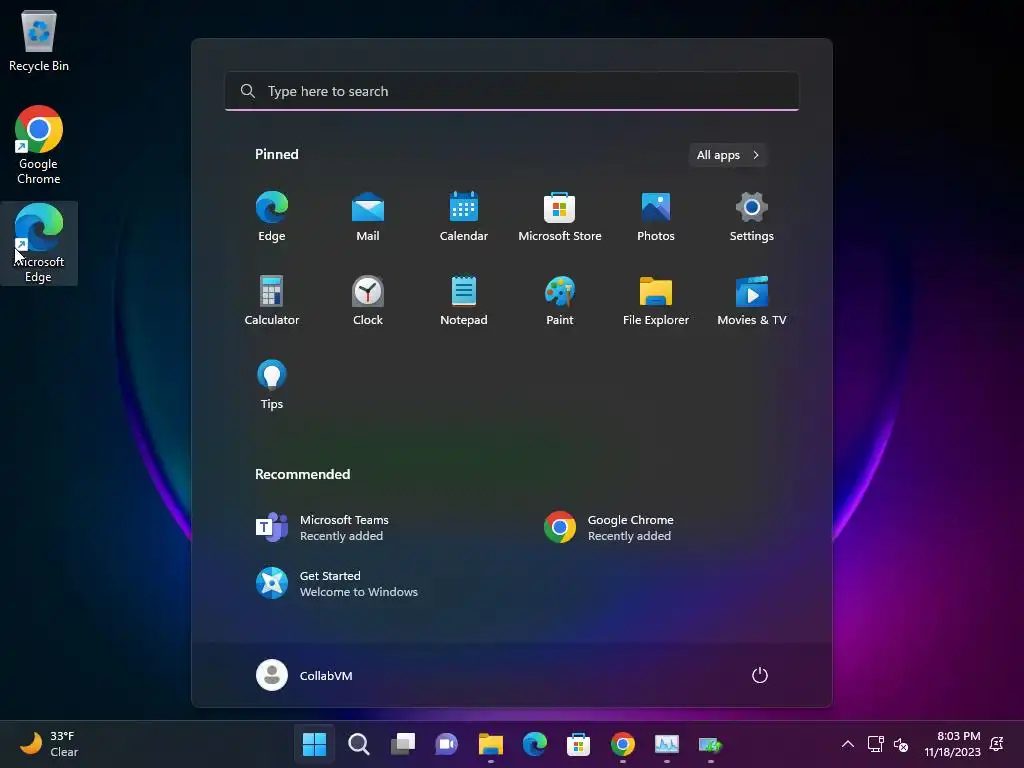
Task: Expand hidden system tray icons
Action: tap(848, 744)
